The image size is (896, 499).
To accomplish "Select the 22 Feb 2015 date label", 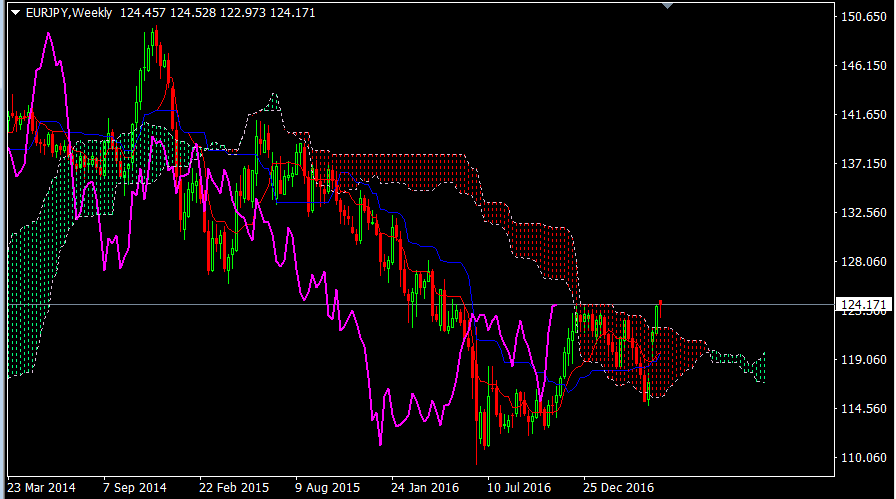I will coord(232,488).
